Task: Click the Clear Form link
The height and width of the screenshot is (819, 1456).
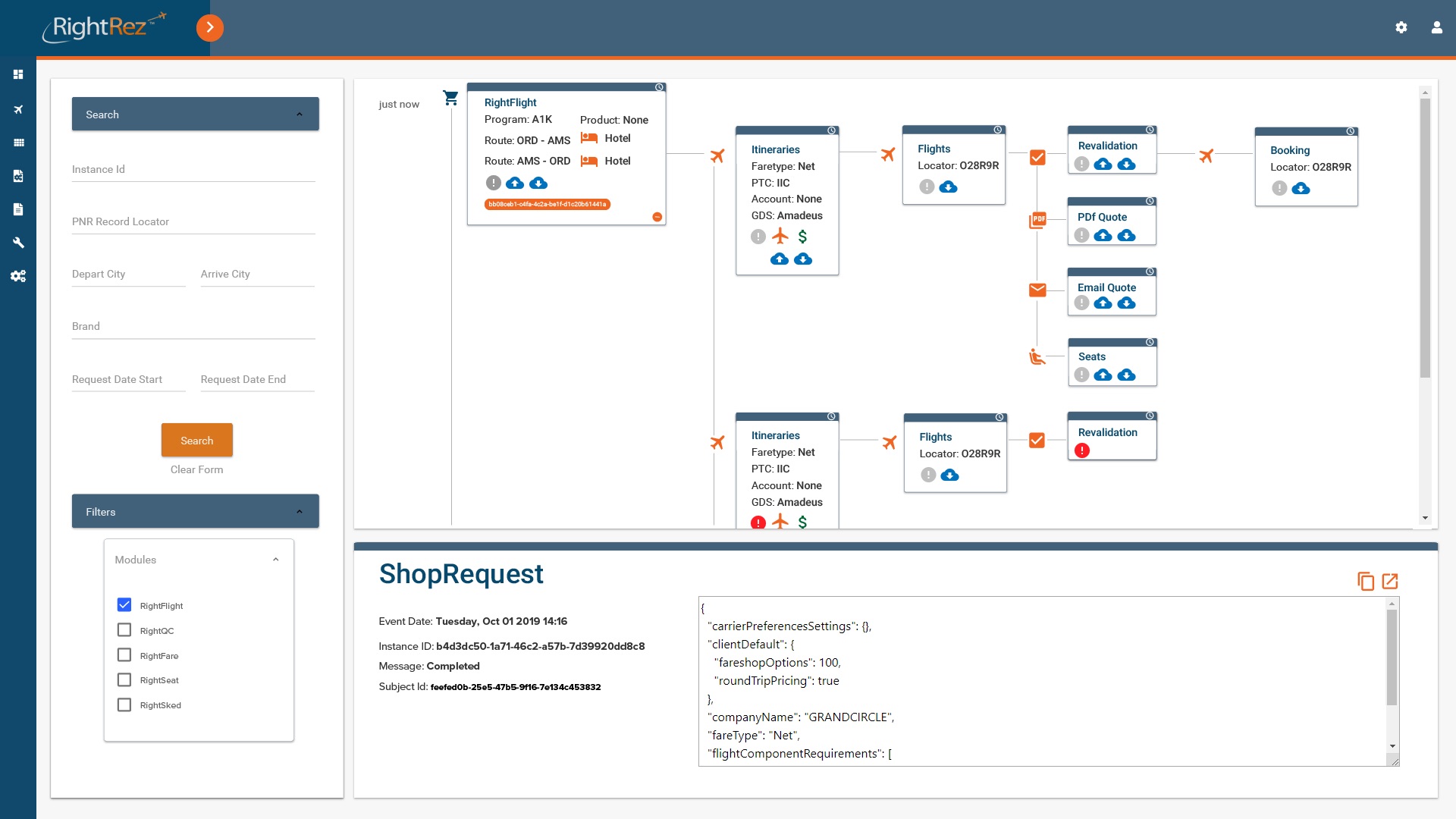Action: (197, 469)
